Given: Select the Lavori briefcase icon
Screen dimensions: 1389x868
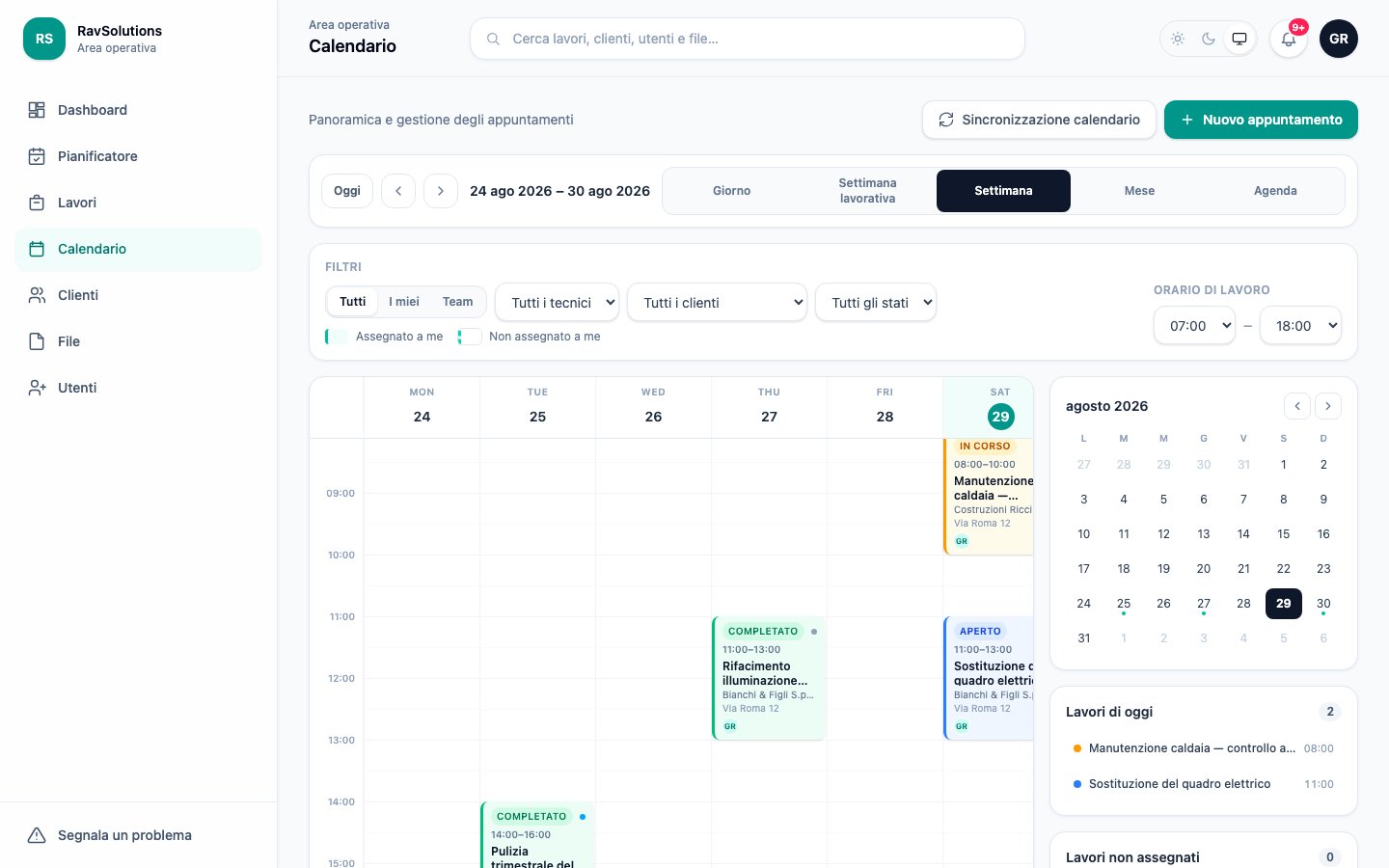Looking at the screenshot, I should pyautogui.click(x=37, y=203).
